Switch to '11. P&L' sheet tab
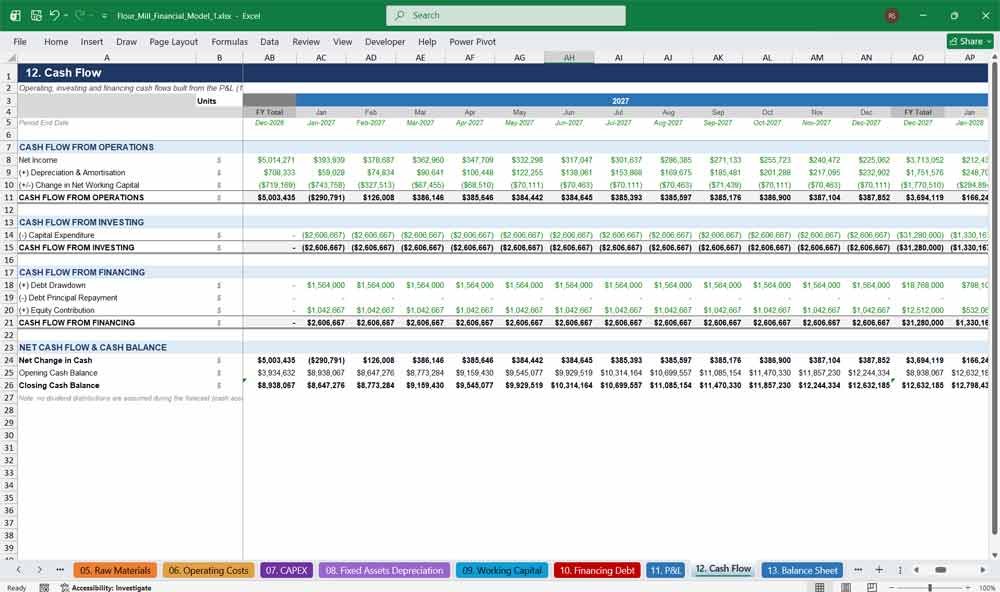The height and width of the screenshot is (592, 1000). click(x=666, y=570)
